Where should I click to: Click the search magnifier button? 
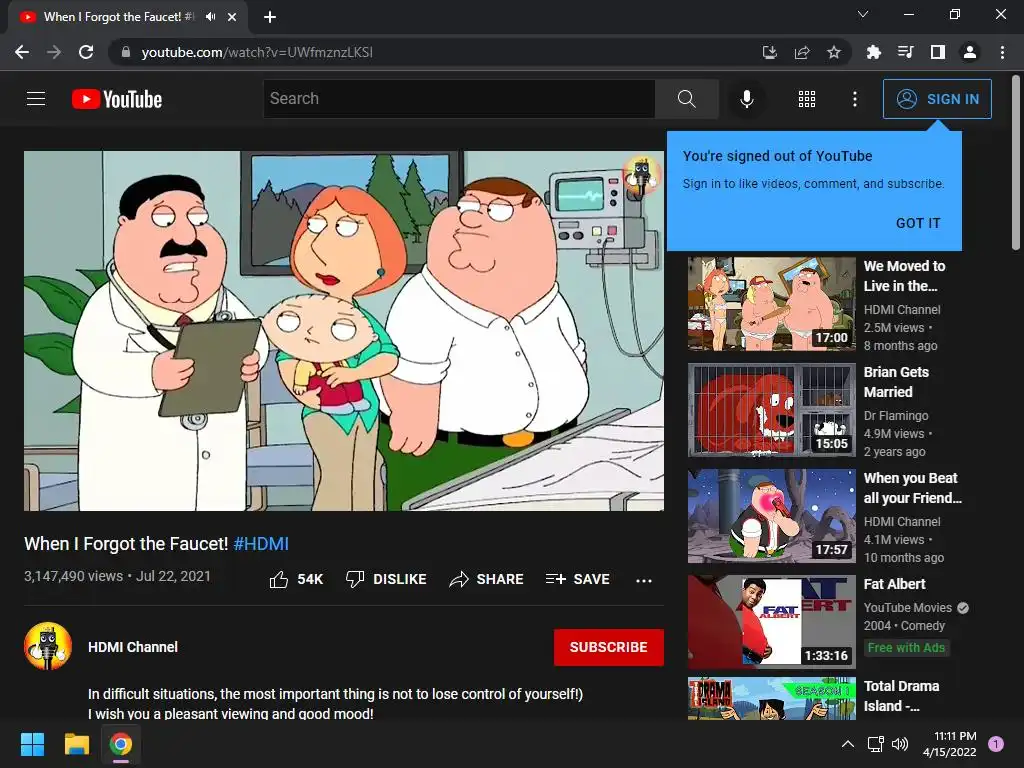point(686,99)
